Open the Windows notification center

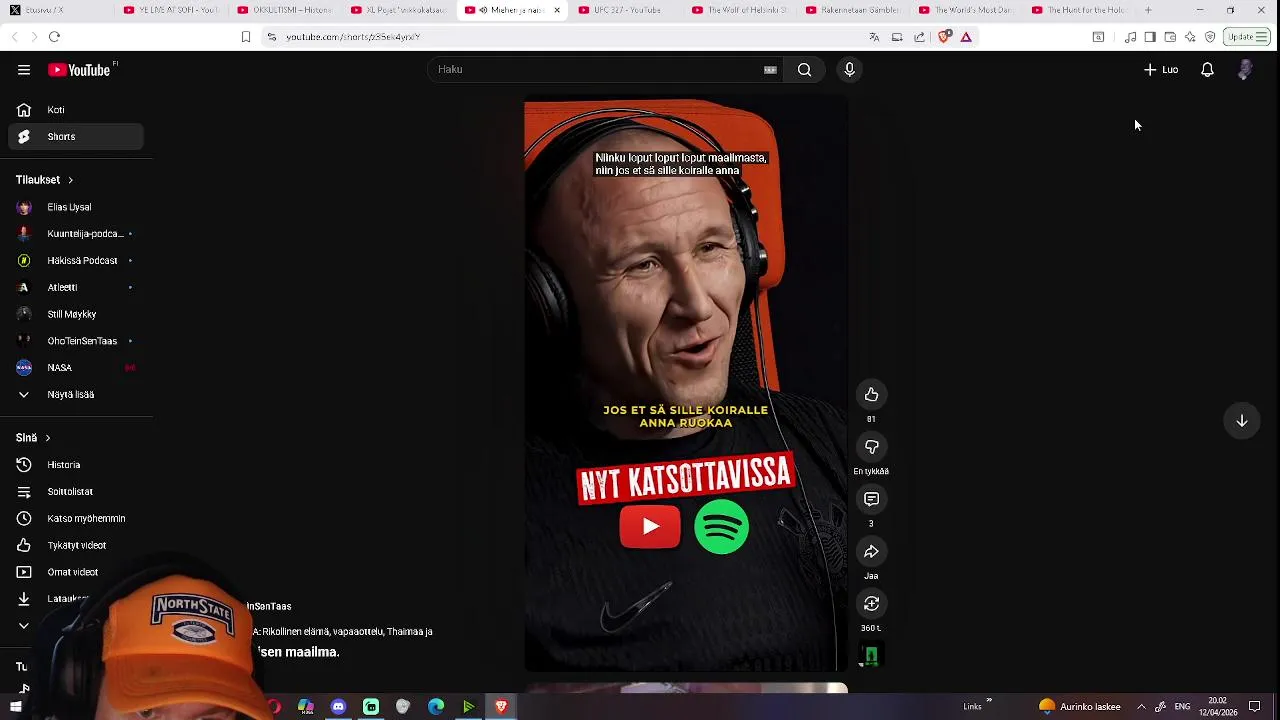(x=1255, y=707)
